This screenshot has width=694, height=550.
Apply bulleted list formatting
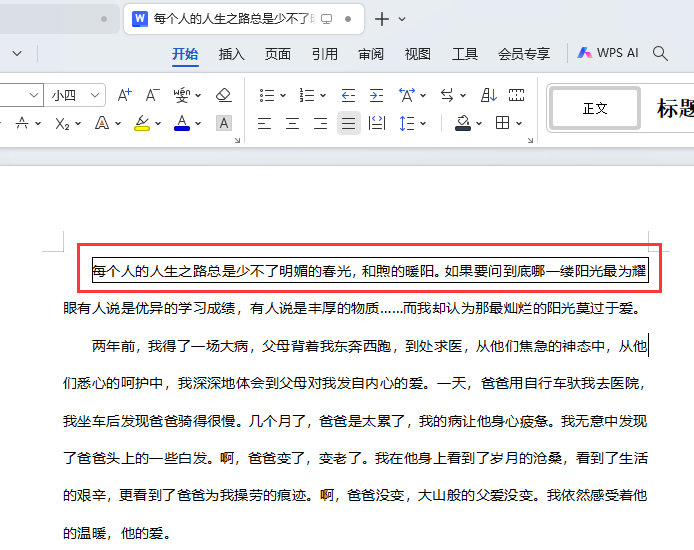coord(267,95)
